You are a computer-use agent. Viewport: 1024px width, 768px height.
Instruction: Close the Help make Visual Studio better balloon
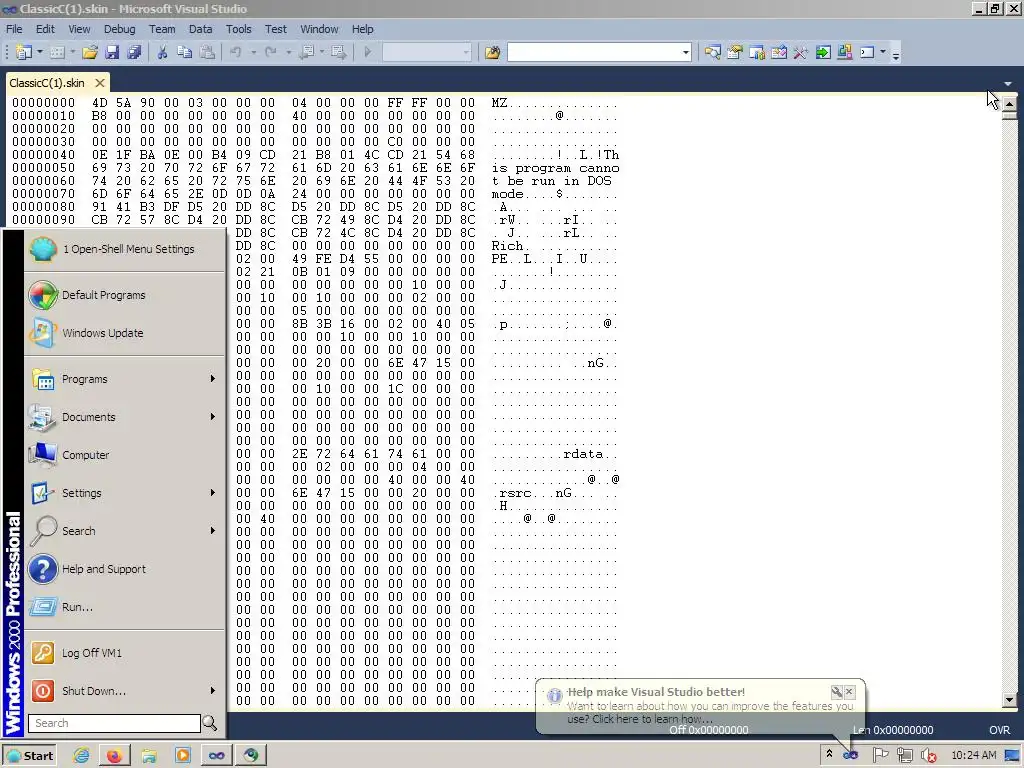849,691
